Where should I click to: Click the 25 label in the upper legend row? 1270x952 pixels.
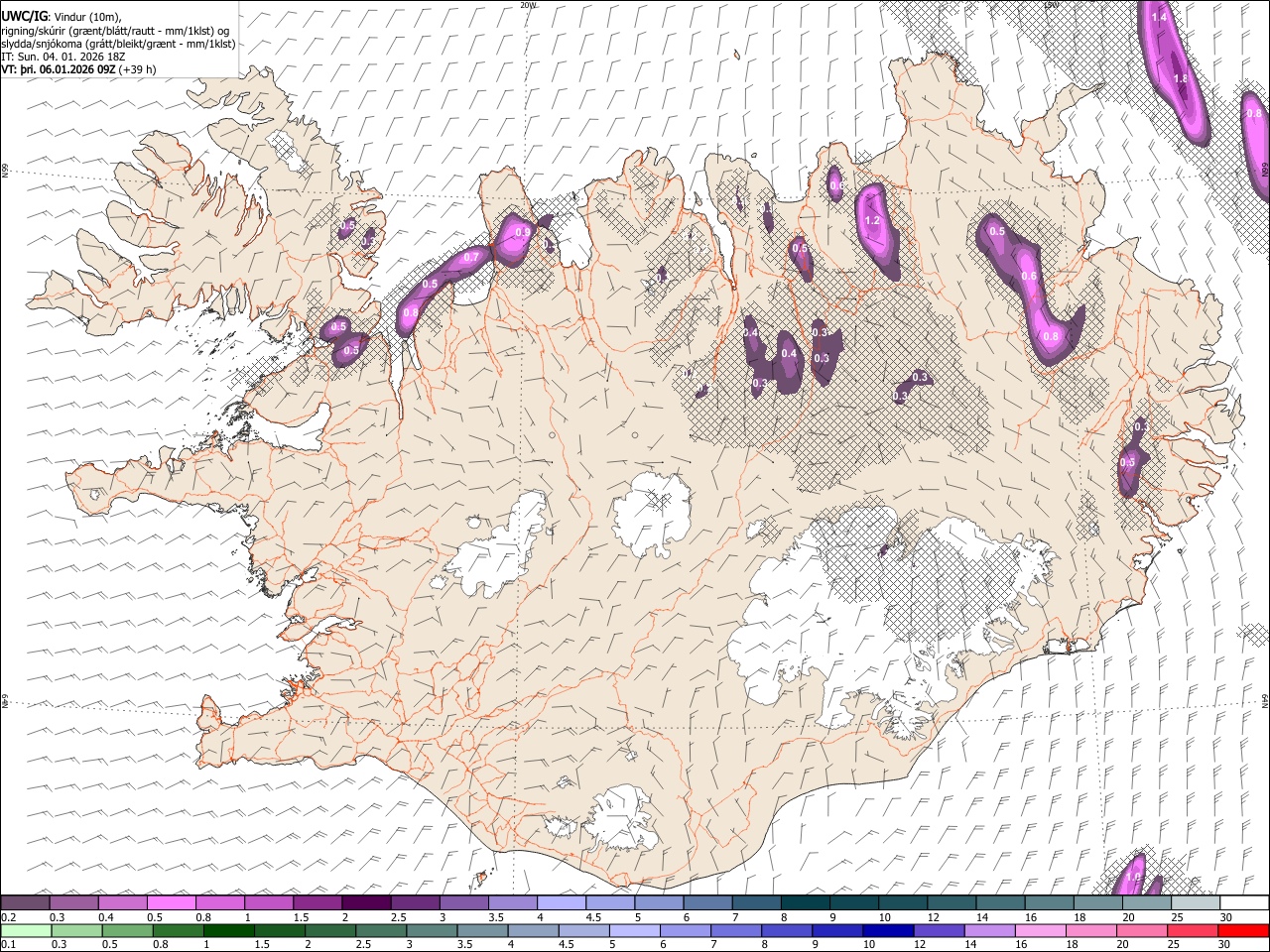pyautogui.click(x=1176, y=917)
